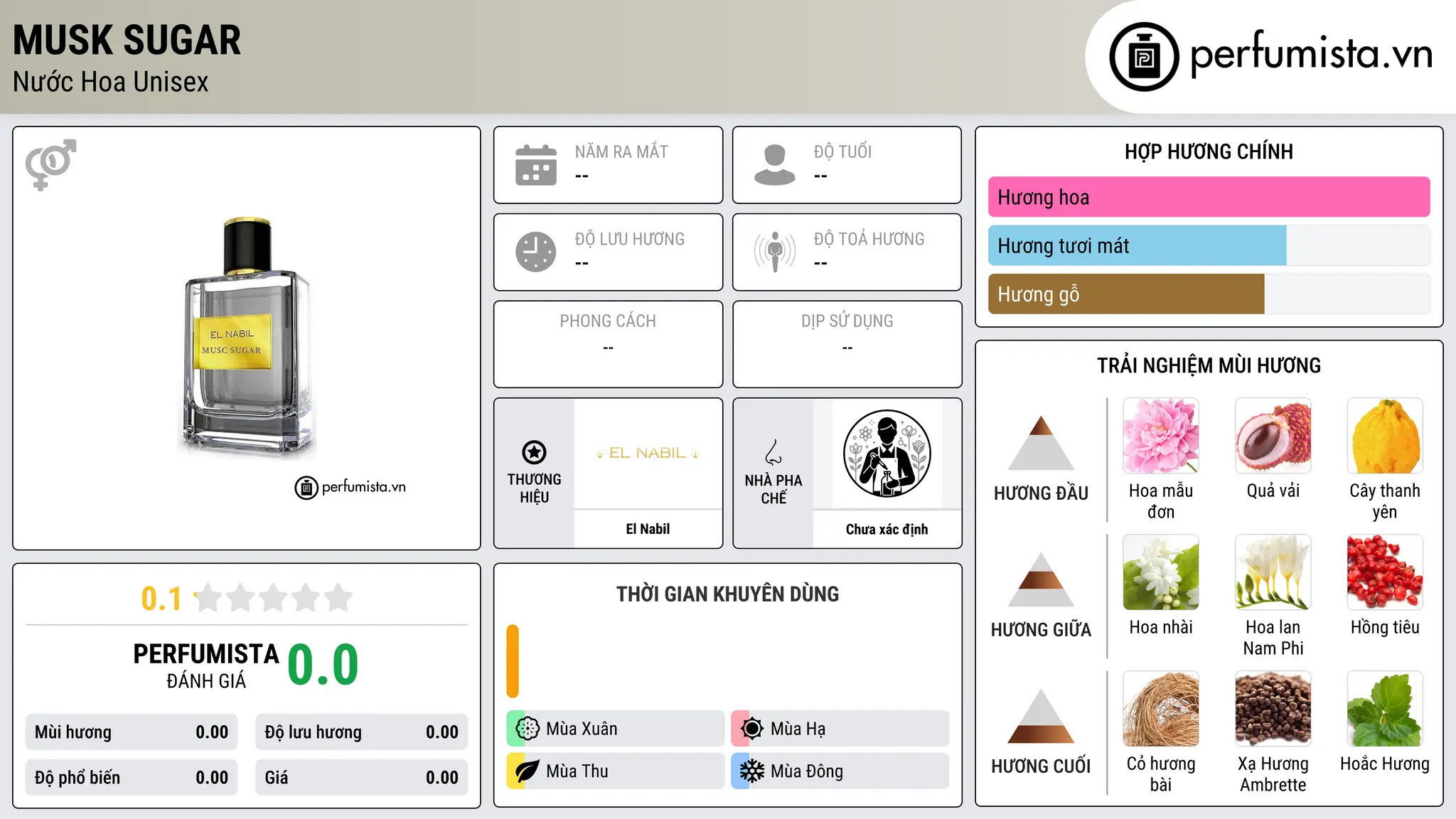Click the perfumista.vn bottle logo icon
The image size is (1456, 819).
1144,57
